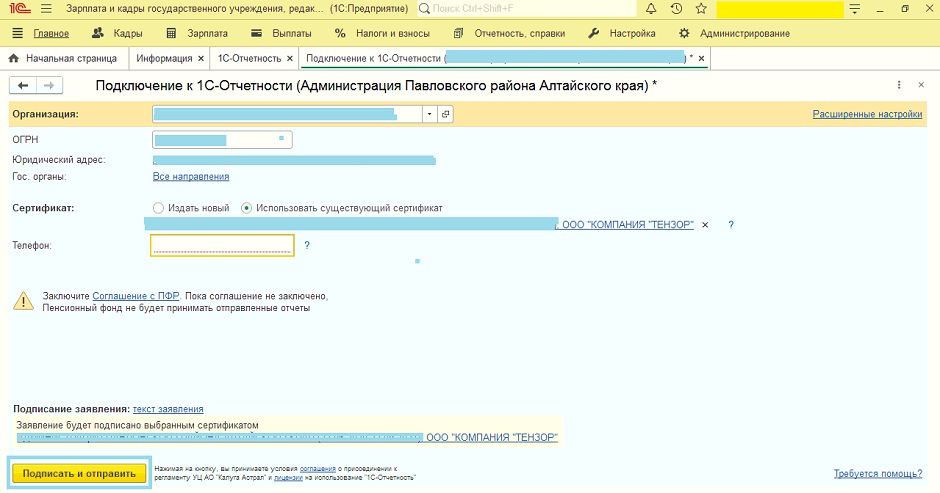Click the 1C logo icon
This screenshot has width=940, height=493.
pyautogui.click(x=20, y=9)
